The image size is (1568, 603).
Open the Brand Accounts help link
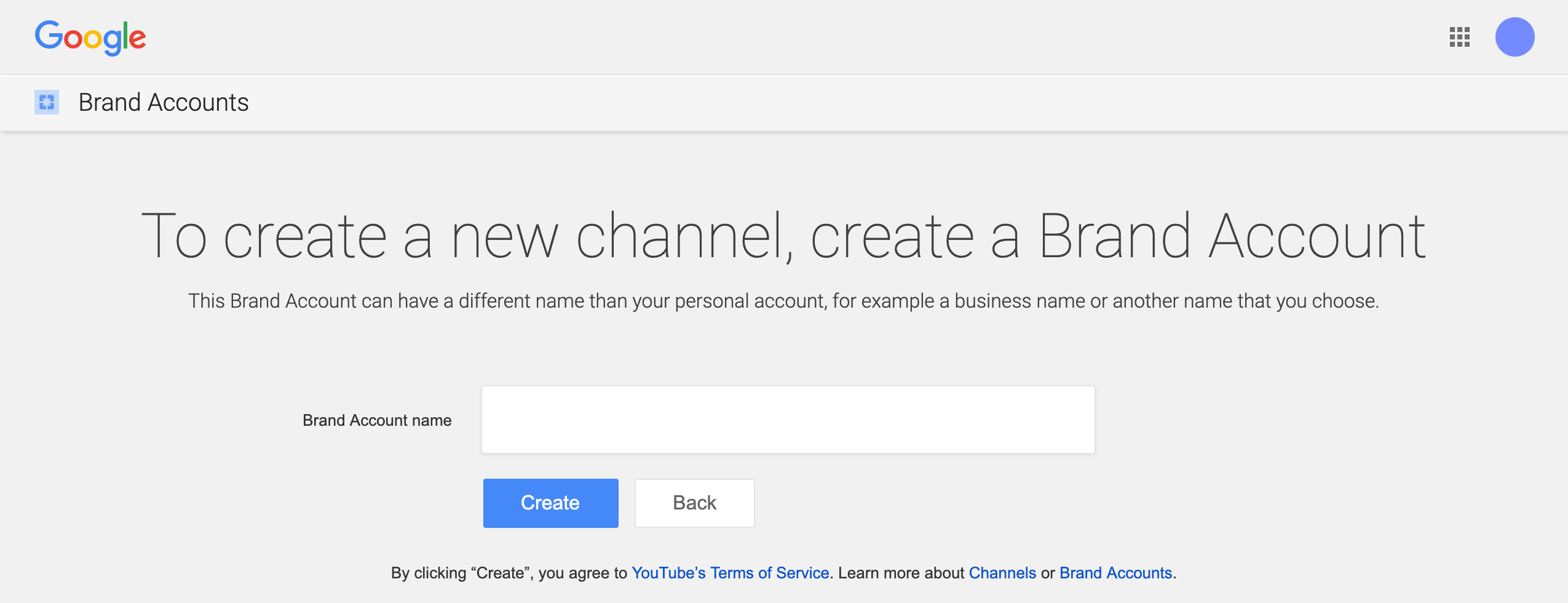pyautogui.click(x=1115, y=573)
